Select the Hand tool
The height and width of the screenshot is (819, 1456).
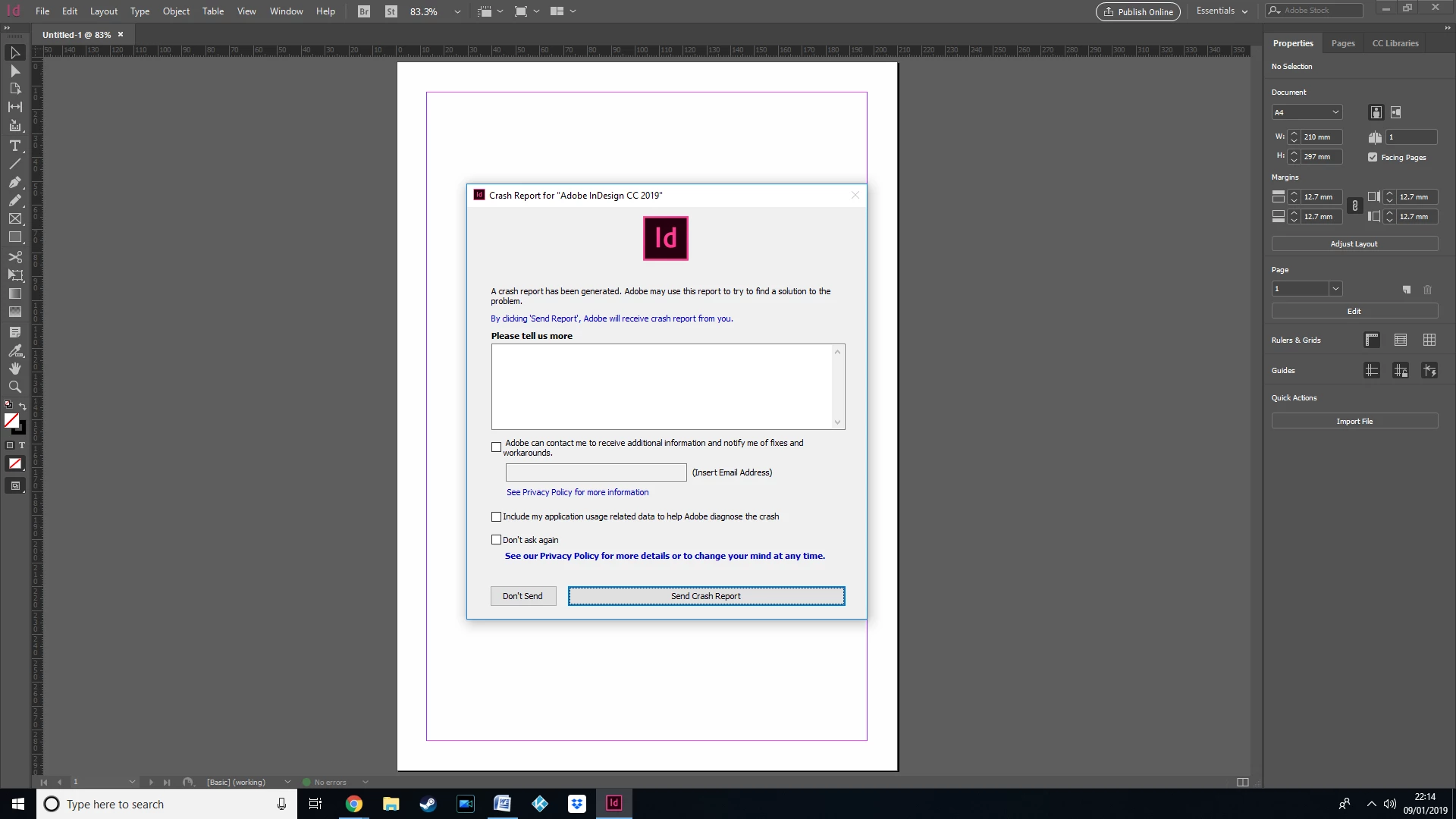[14, 369]
